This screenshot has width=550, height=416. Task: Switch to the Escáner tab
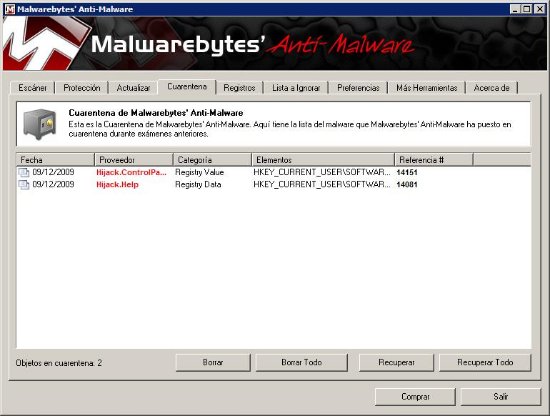(x=33, y=88)
